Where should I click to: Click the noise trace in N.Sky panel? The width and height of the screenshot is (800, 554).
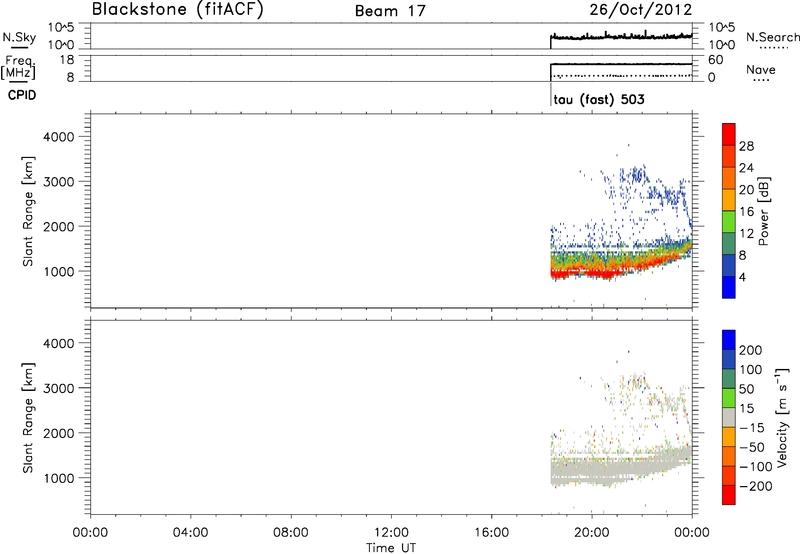coord(621,37)
